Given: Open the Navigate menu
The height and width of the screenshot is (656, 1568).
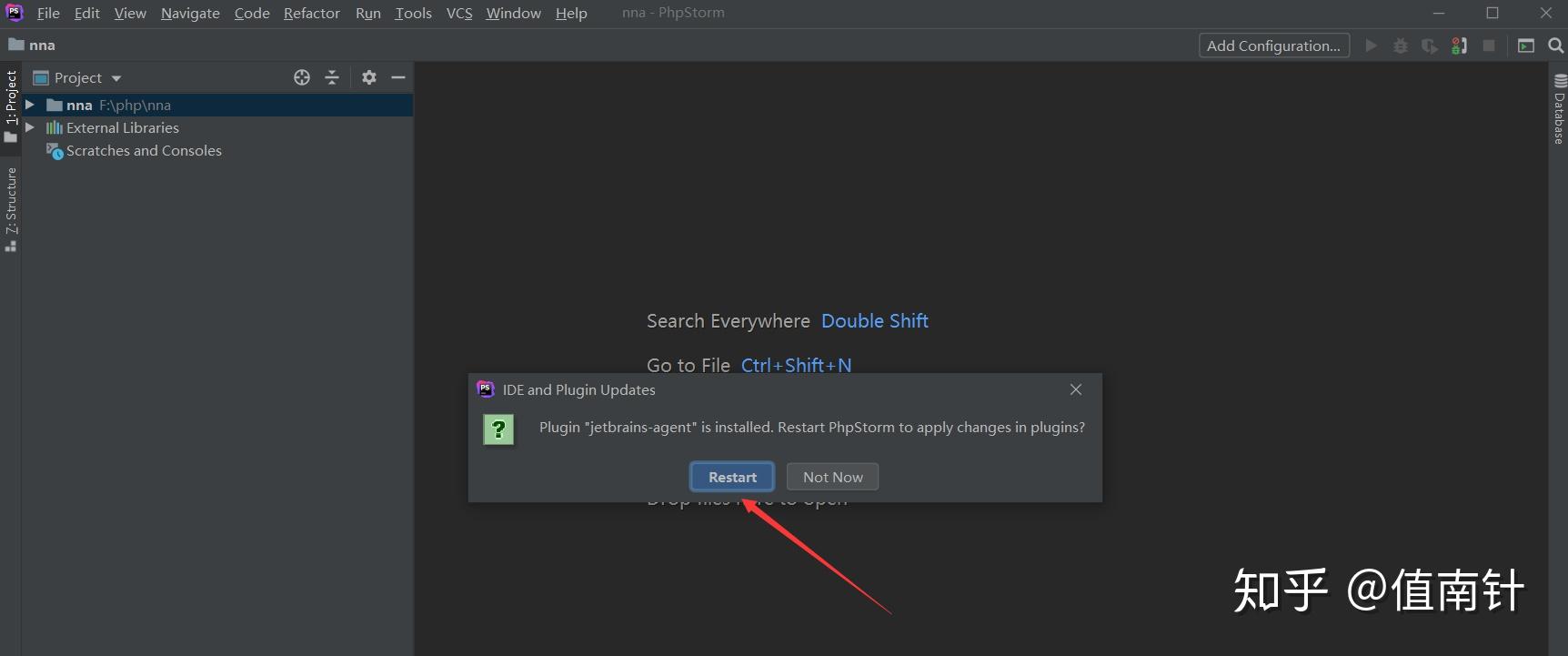Looking at the screenshot, I should click(x=190, y=14).
